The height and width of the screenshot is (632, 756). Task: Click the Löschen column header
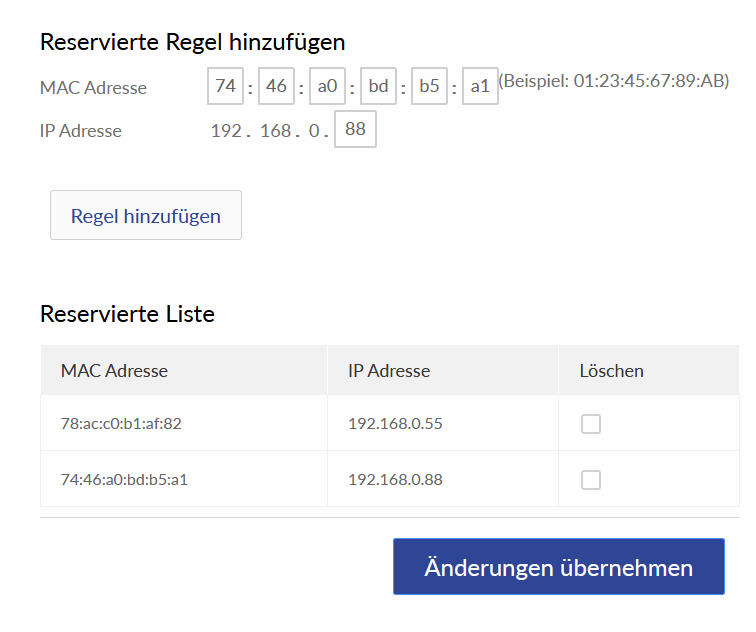coord(611,371)
